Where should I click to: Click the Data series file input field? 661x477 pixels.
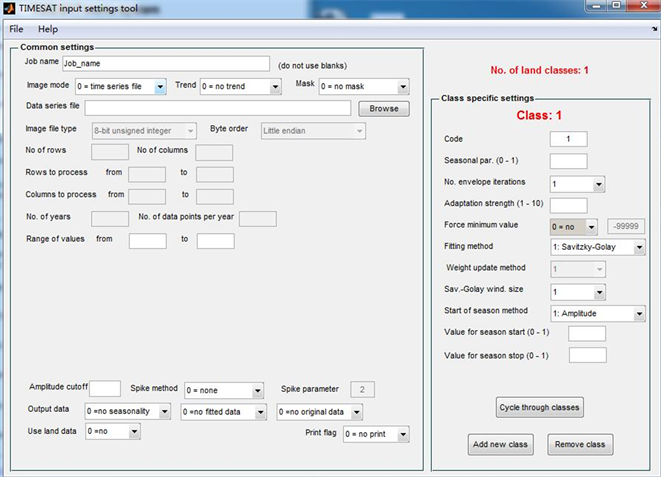point(217,108)
